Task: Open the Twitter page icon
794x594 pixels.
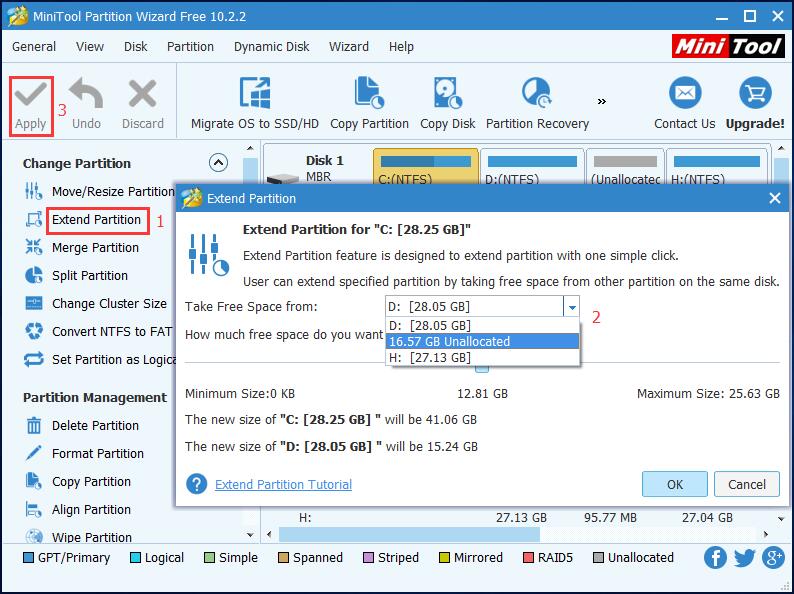Action: 744,558
